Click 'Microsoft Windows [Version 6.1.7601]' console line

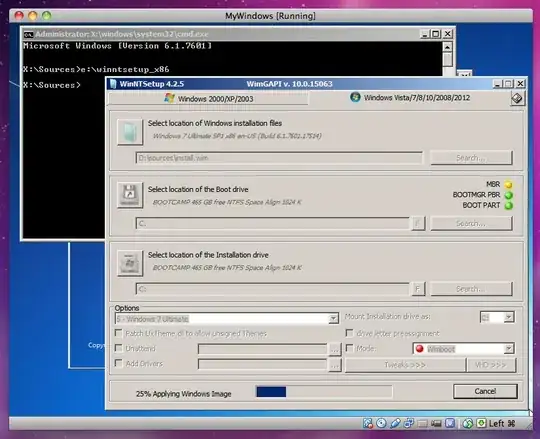click(117, 46)
